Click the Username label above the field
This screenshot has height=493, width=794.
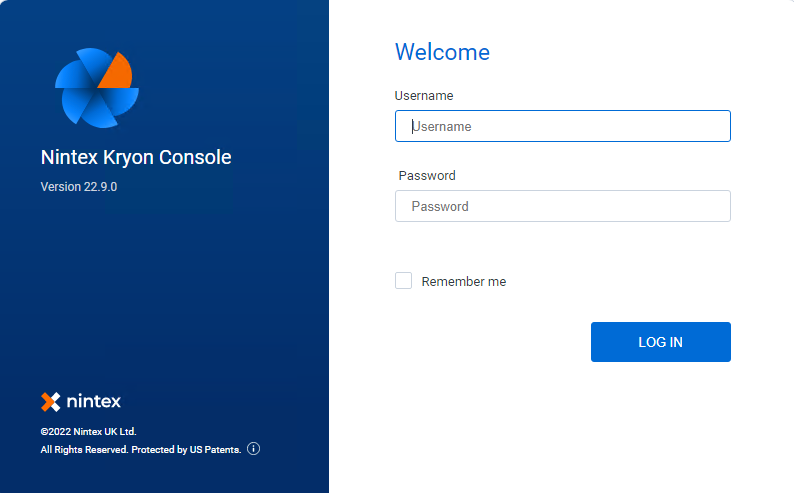[x=424, y=96]
